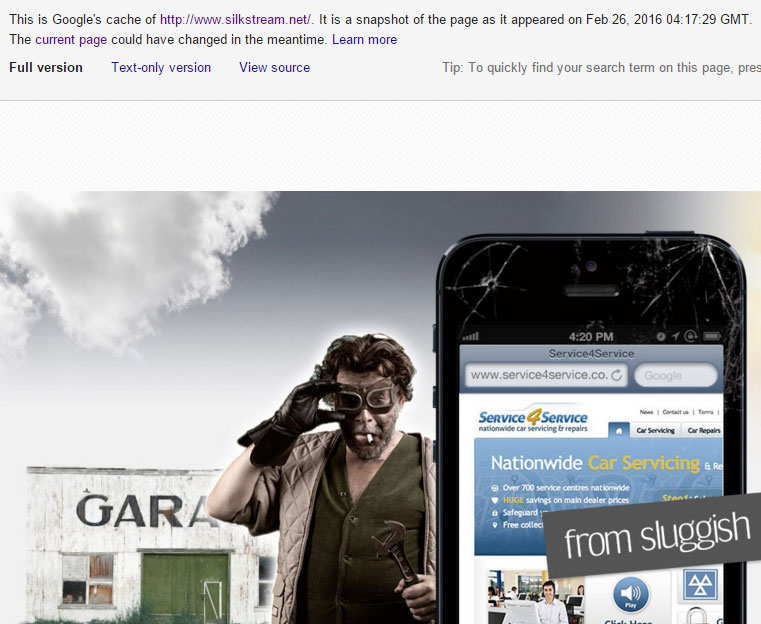Click the 'News' link on phone site

click(646, 412)
